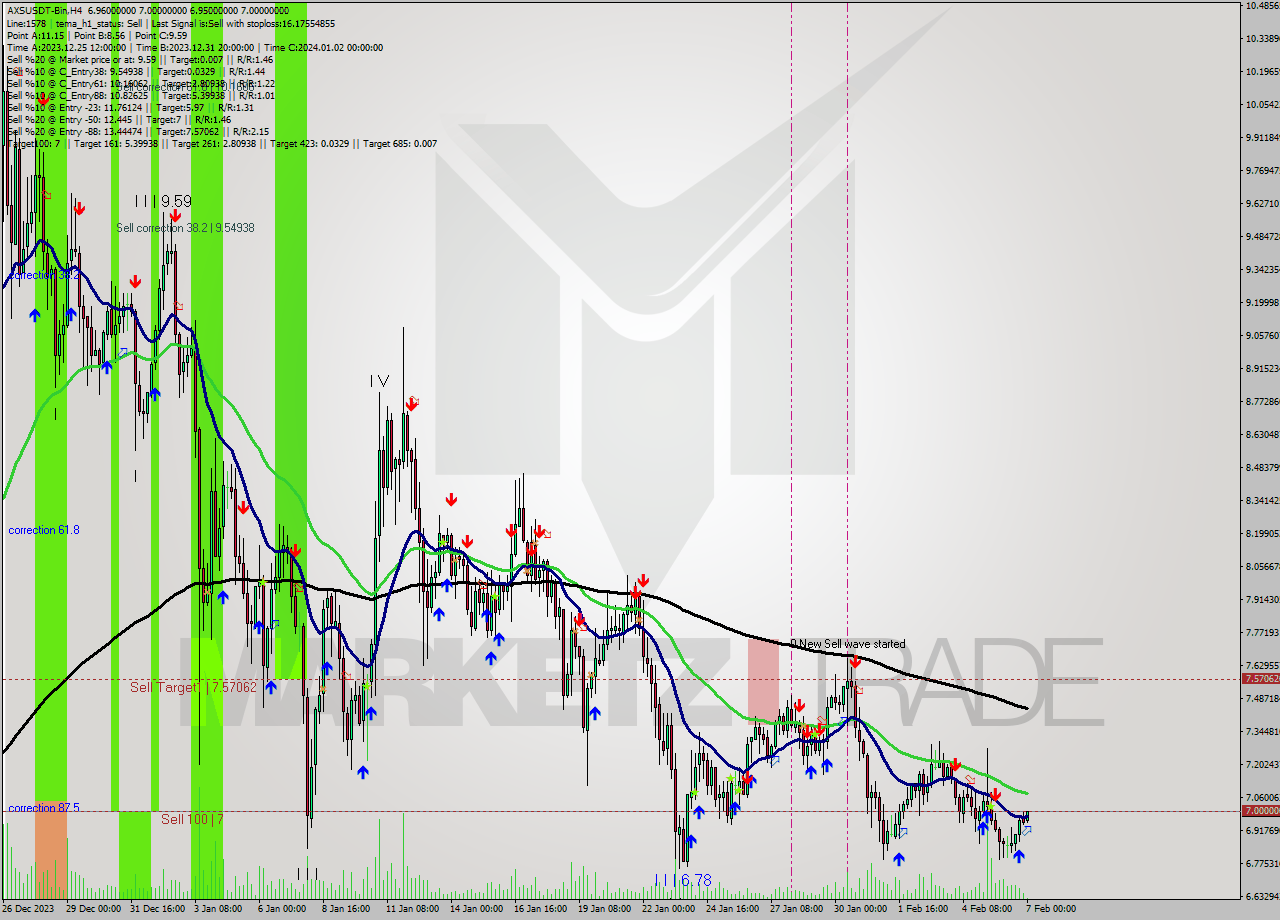Select the '24 Jan 16:00' time label
Viewport: 1280px width, 920px height.
pyautogui.click(x=733, y=909)
